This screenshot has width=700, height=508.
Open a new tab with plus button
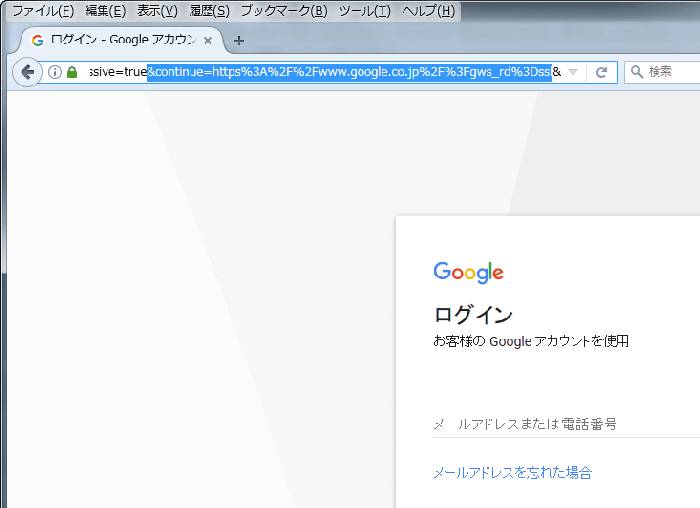pos(239,41)
